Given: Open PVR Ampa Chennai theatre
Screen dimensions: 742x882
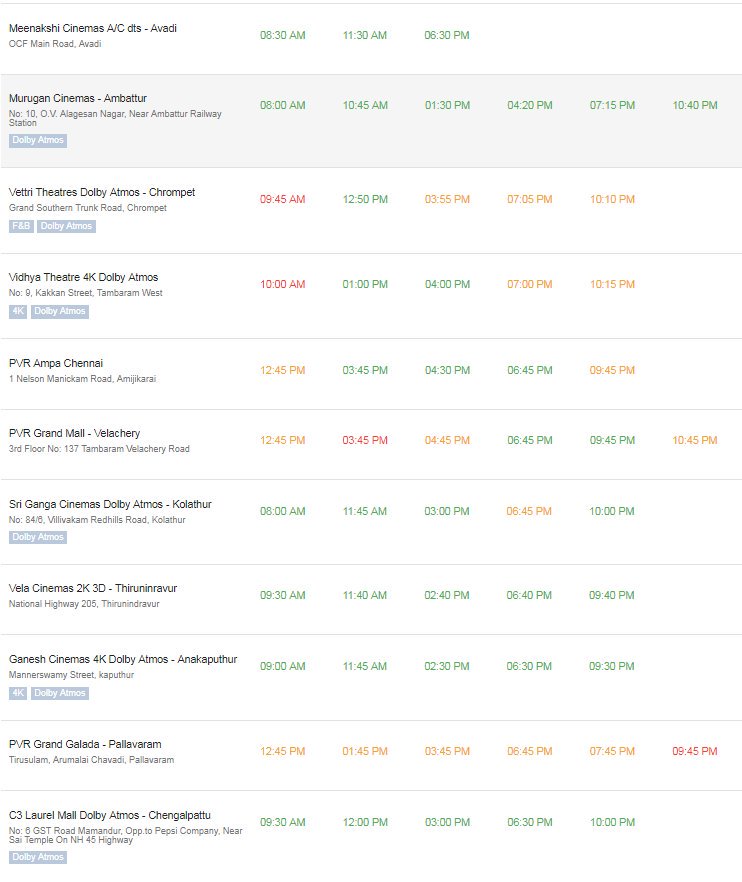Looking at the screenshot, I should 56,363.
